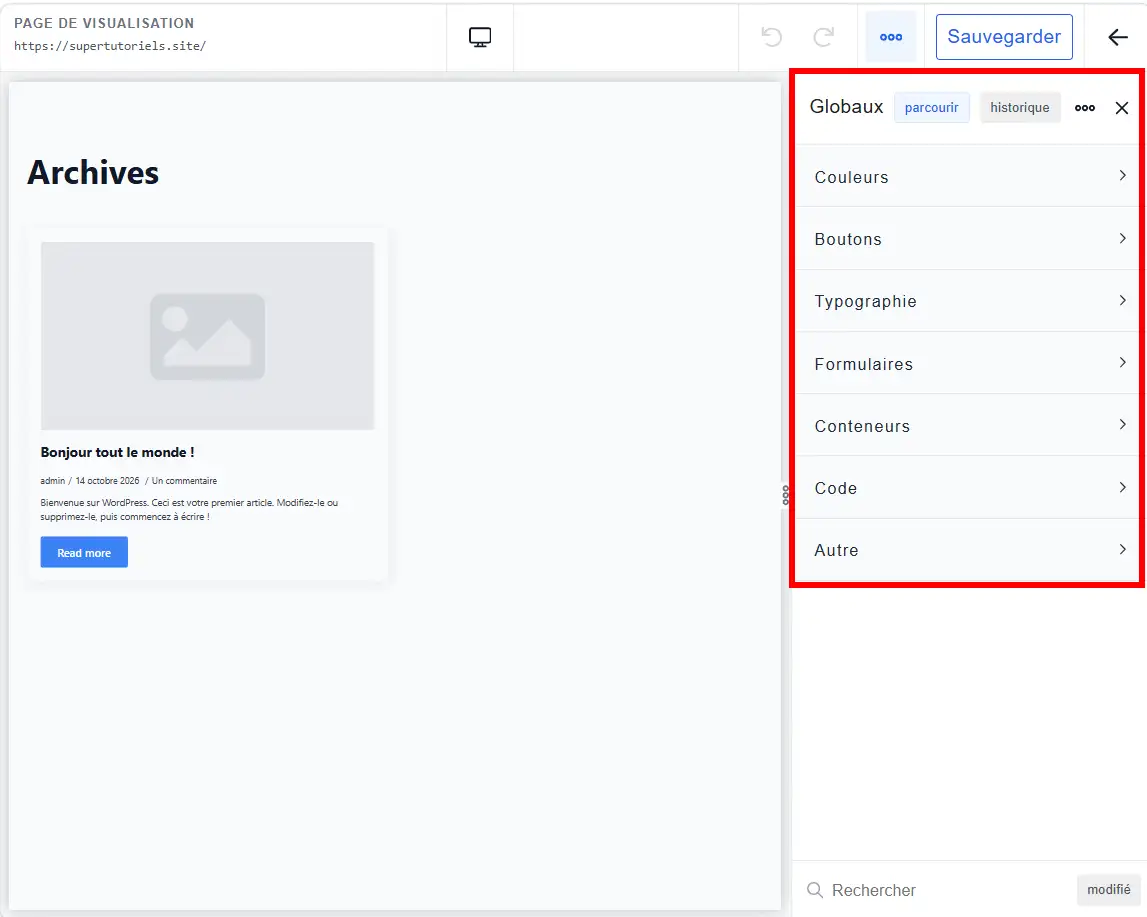Viewport: 1147px width, 917px height.
Task: Open the Bonjour tout le monde post title
Action: pyautogui.click(x=117, y=452)
